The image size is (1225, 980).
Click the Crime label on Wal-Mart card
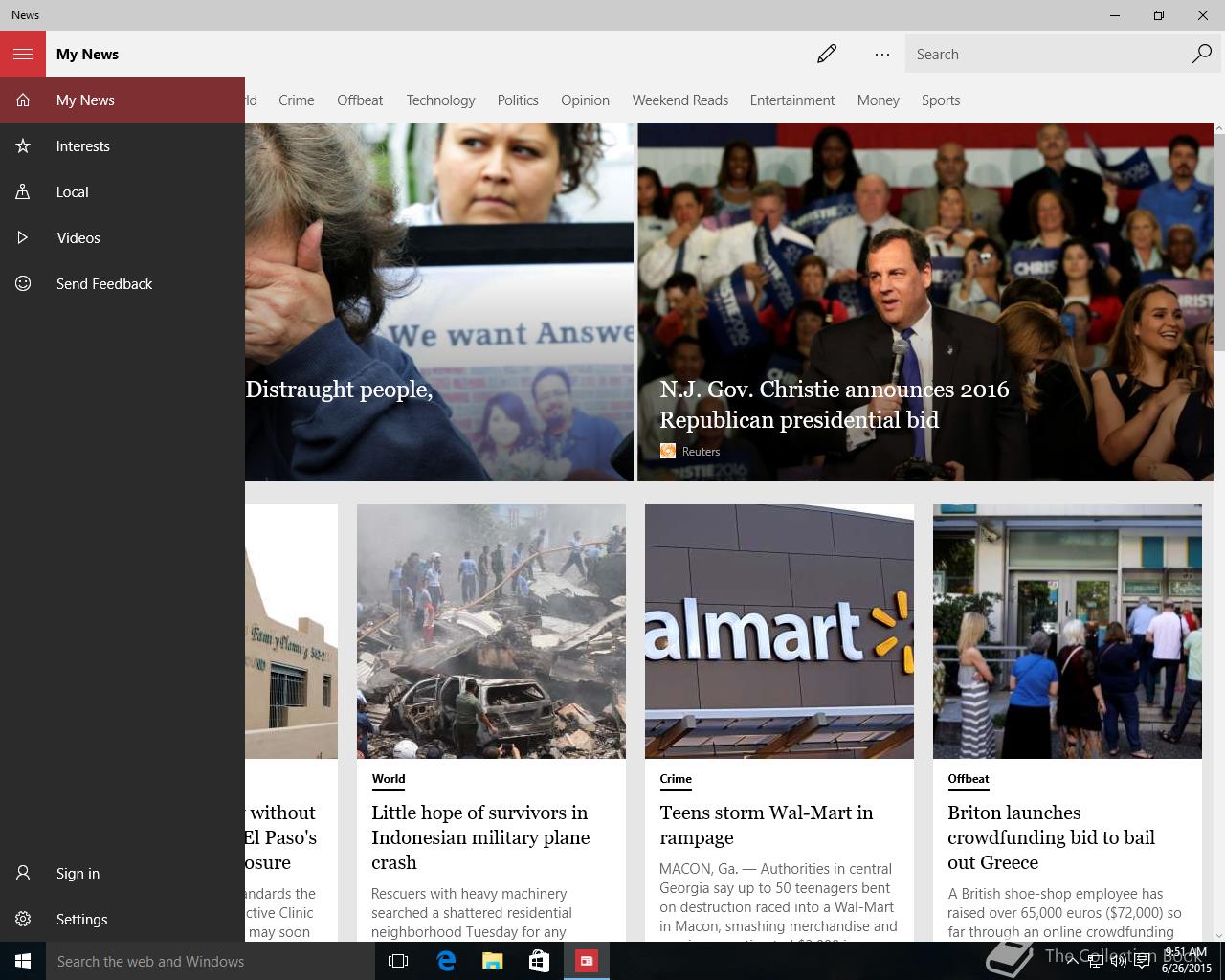(676, 779)
